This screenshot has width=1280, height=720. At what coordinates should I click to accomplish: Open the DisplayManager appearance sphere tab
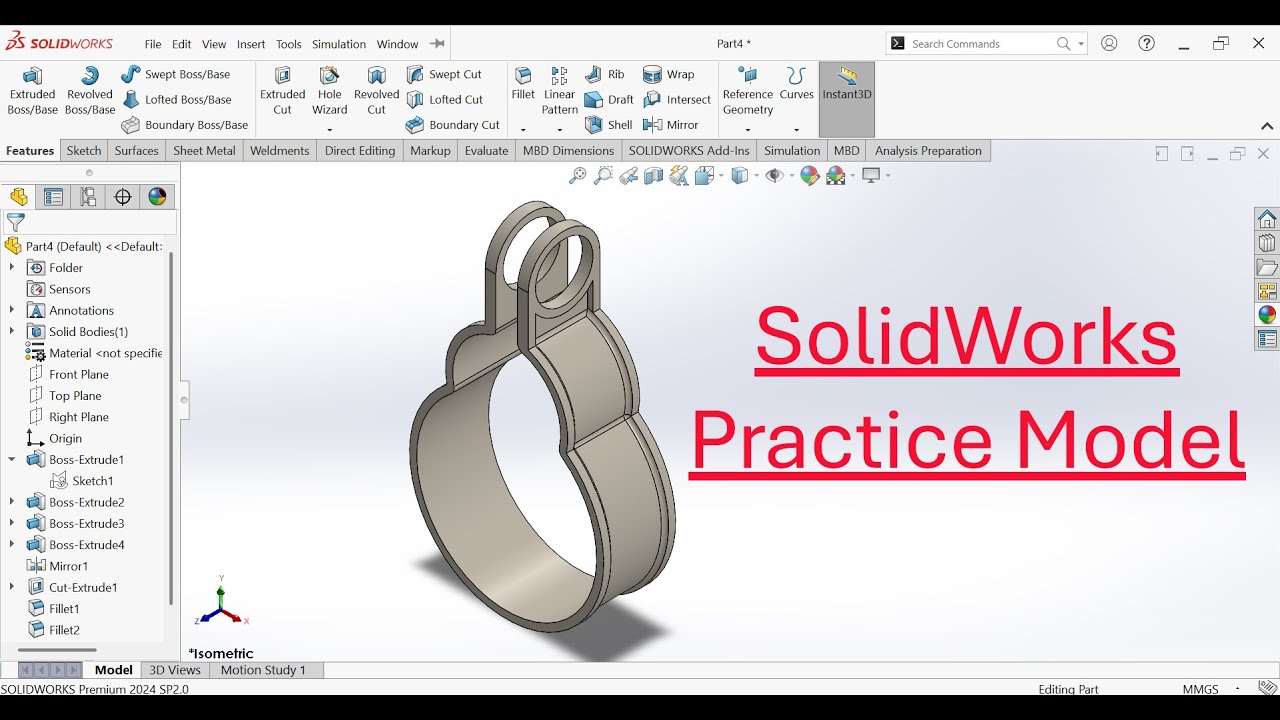point(157,197)
